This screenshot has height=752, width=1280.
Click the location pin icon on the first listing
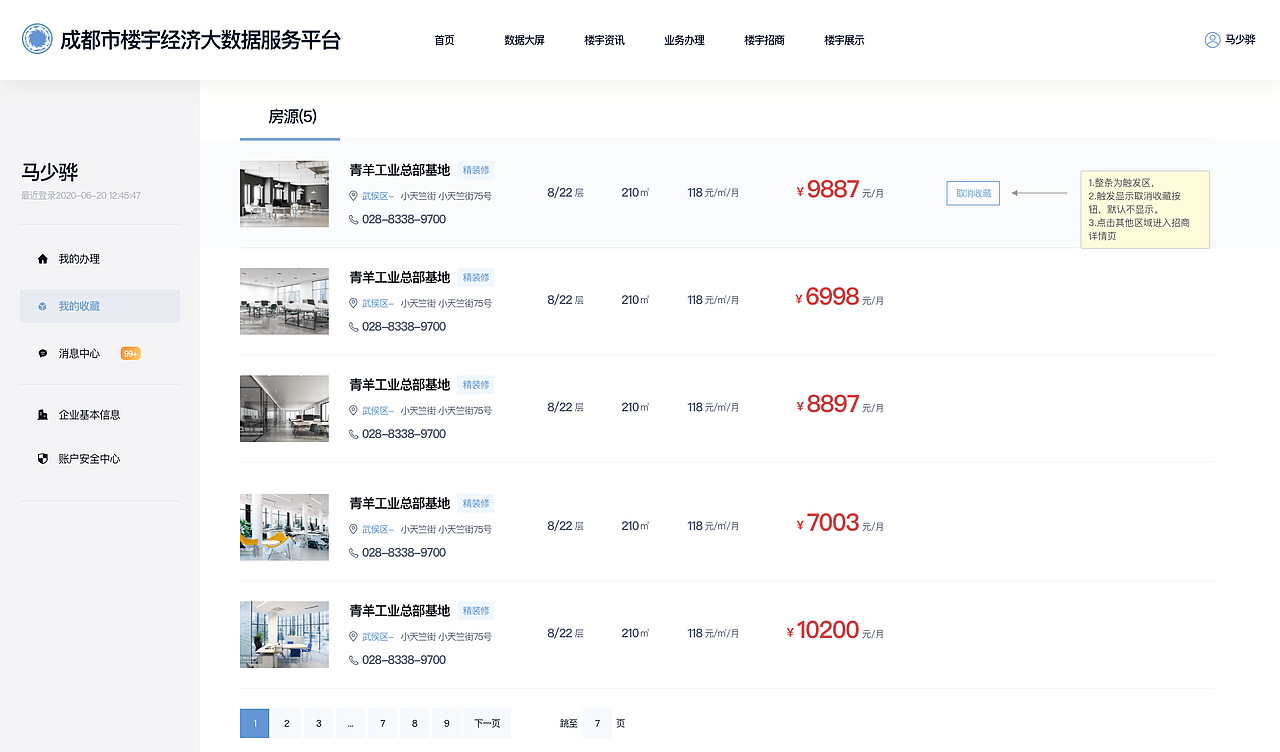click(351, 194)
